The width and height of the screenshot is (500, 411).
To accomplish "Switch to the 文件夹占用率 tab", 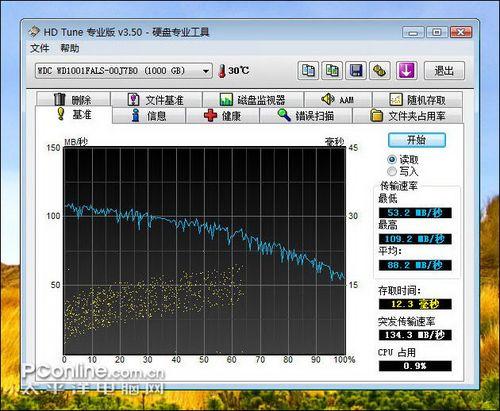I will 408,116.
